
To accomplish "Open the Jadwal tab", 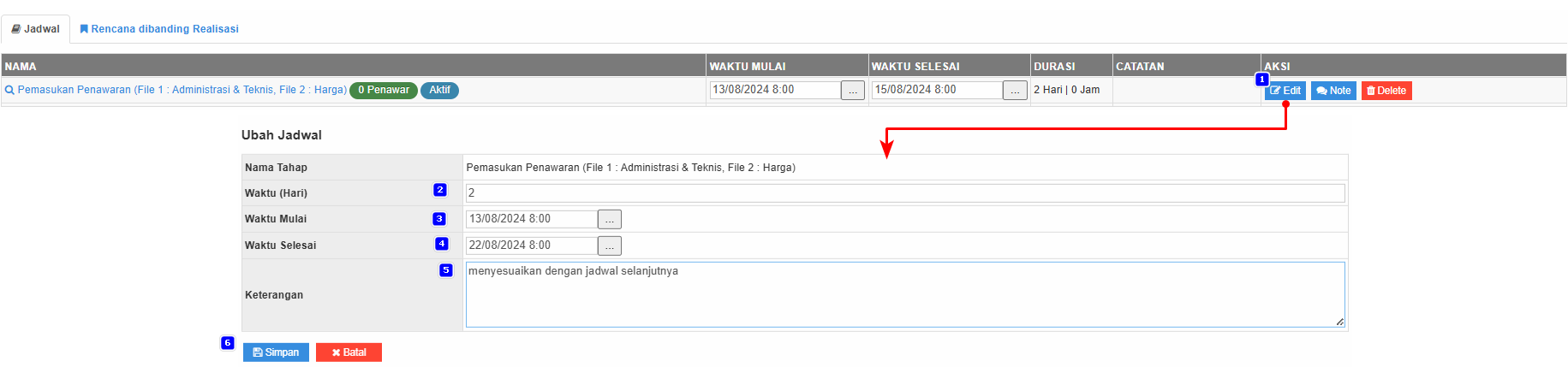I will click(35, 29).
